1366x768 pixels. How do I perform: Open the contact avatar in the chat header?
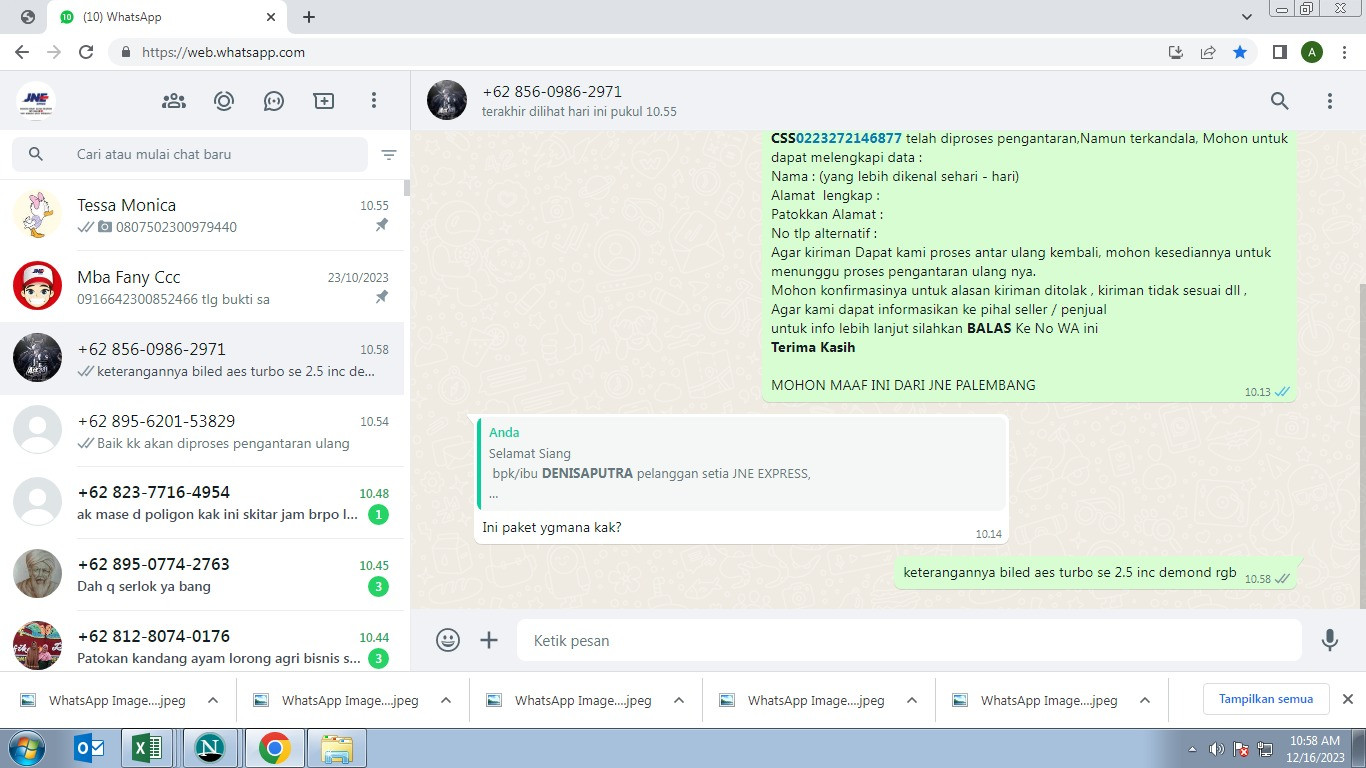447,100
